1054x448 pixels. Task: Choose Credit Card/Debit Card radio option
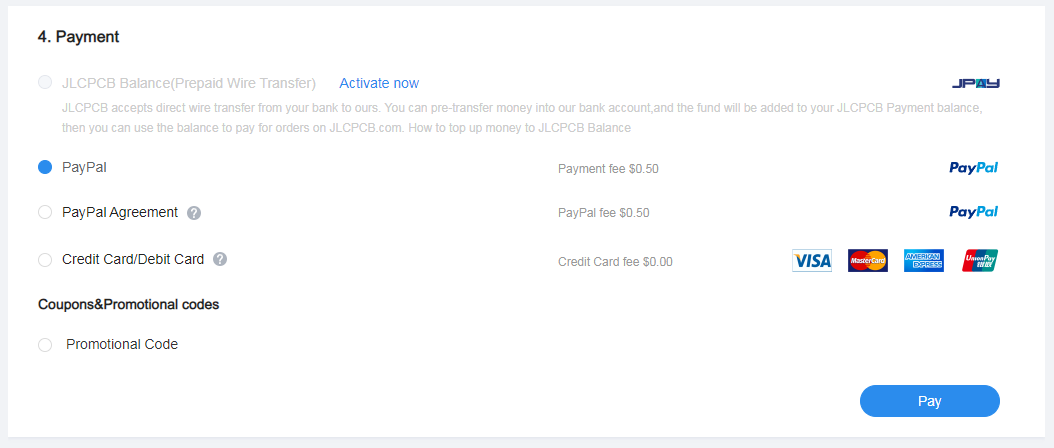(45, 260)
